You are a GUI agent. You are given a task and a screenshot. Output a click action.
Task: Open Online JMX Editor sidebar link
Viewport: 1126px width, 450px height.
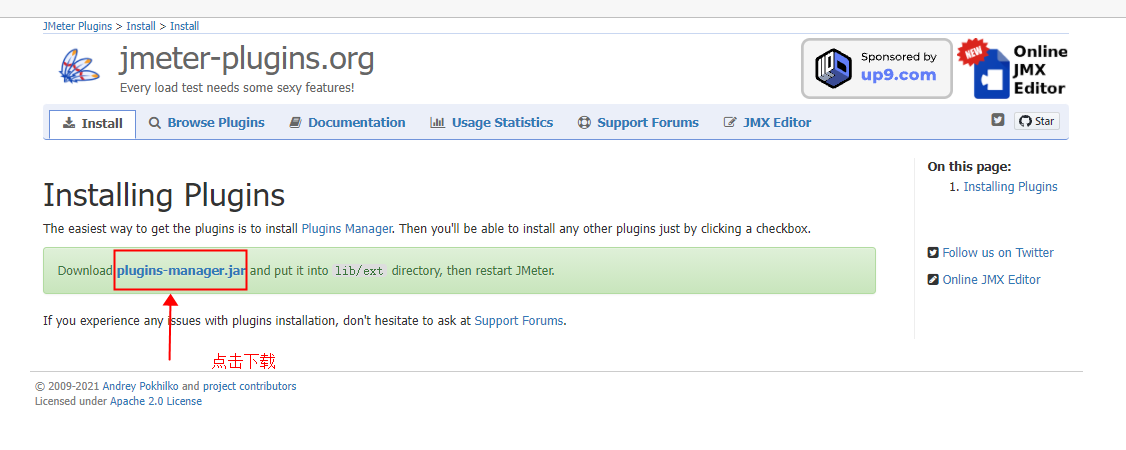point(991,280)
